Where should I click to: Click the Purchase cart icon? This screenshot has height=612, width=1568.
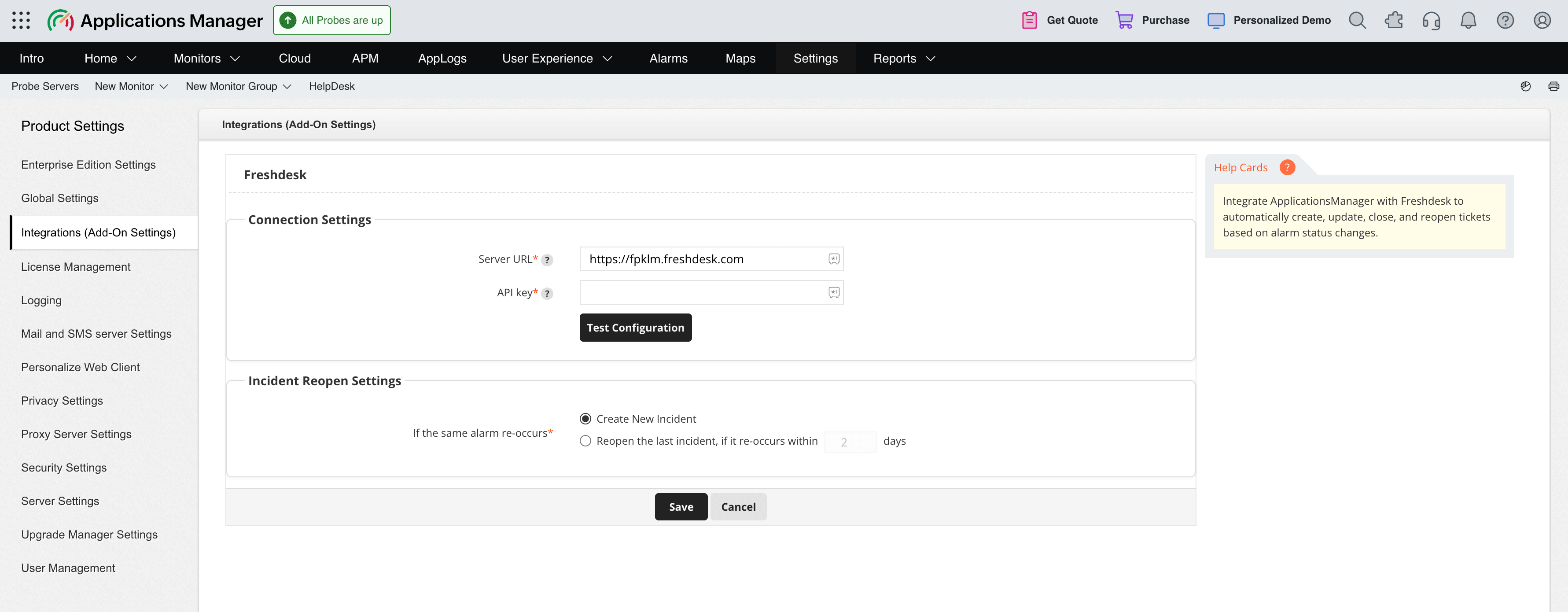point(1124,20)
